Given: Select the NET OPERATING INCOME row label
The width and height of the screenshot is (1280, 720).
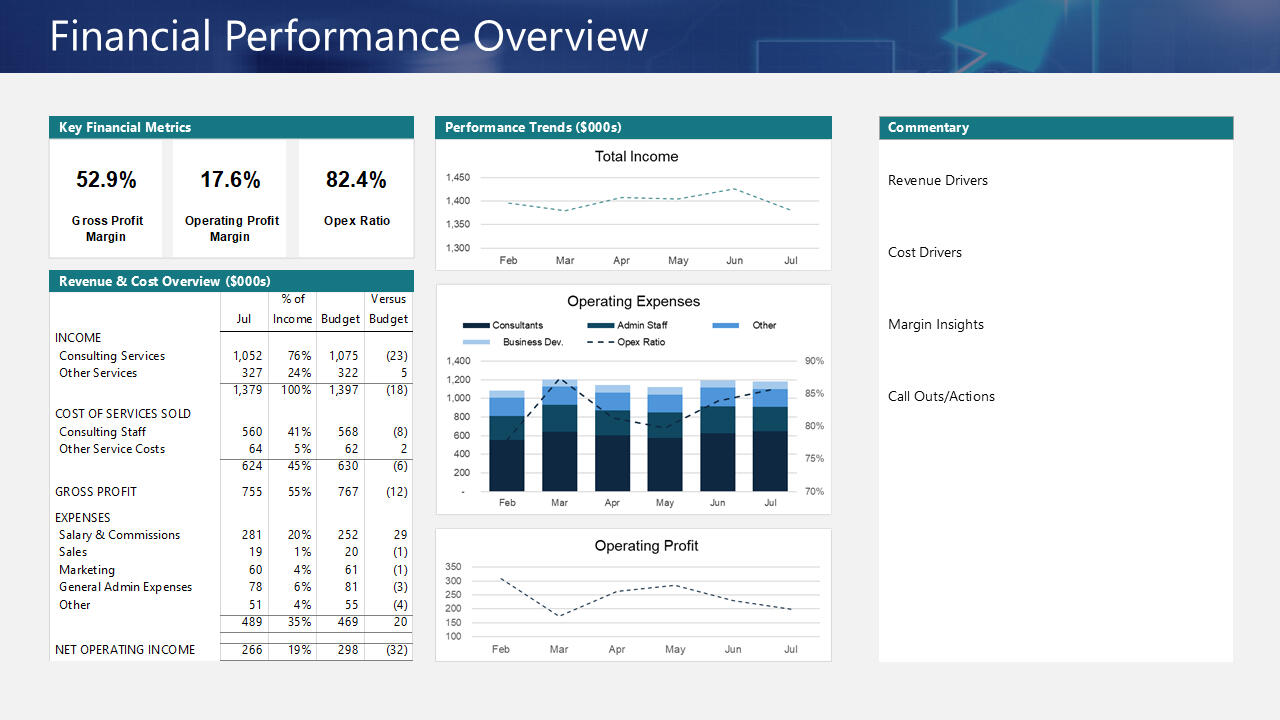Looking at the screenshot, I should click(125, 650).
